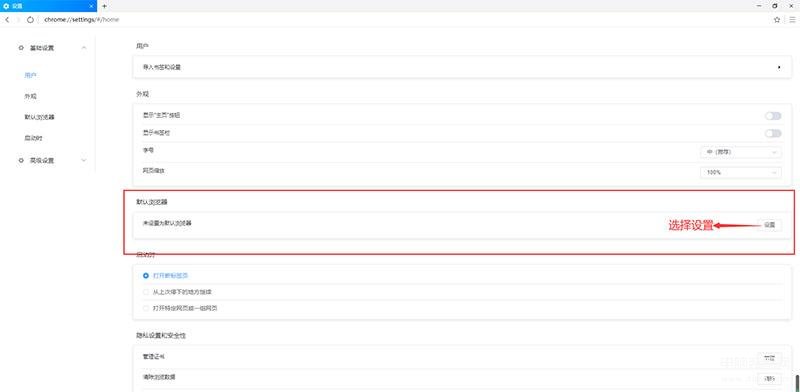Open the 导入书签和设置 row arrow
The image size is (800, 392).
[x=779, y=67]
